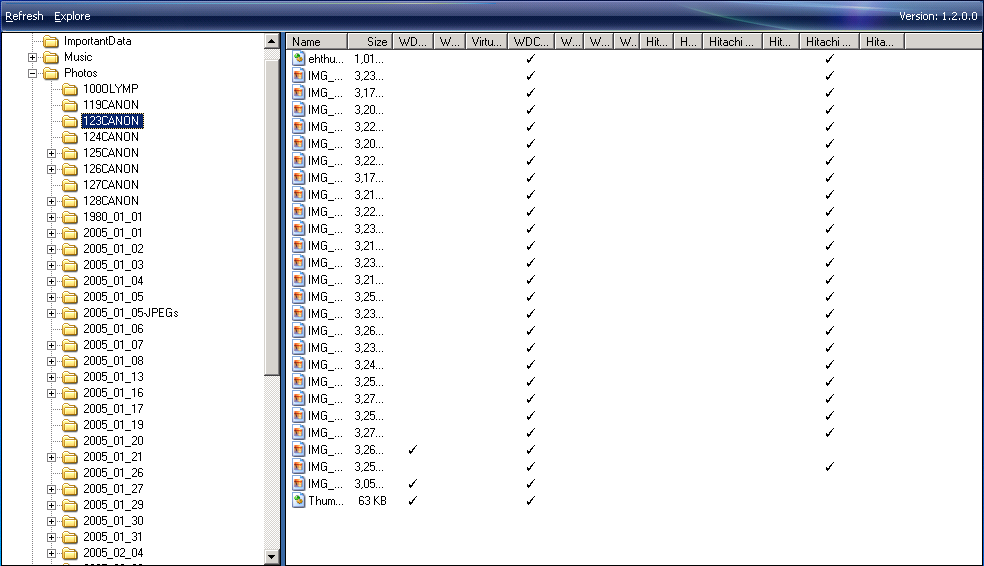Screen dimensions: 984x566
Task: Click the Hita... last column header
Action: click(x=882, y=42)
